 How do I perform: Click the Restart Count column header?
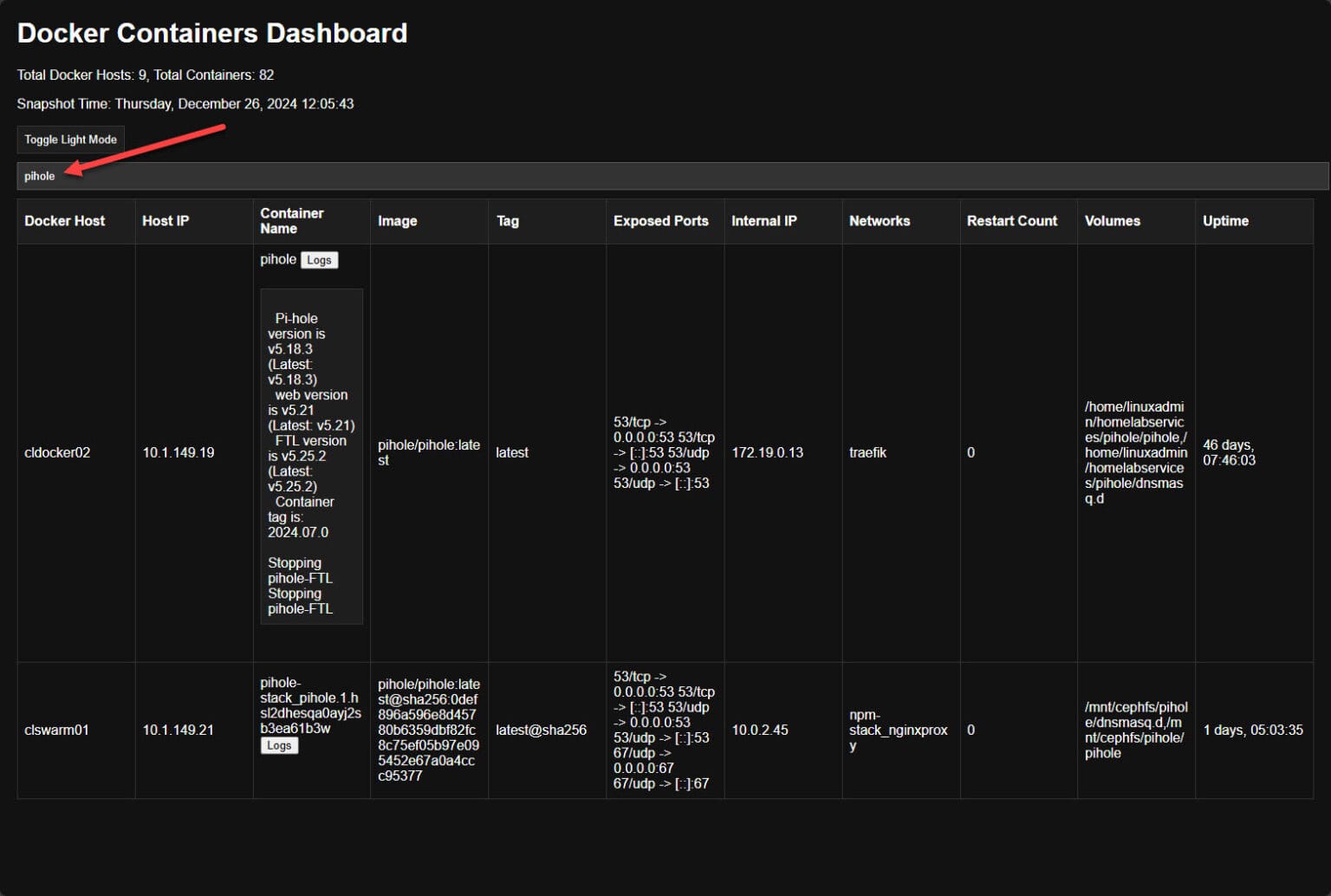tap(1011, 221)
